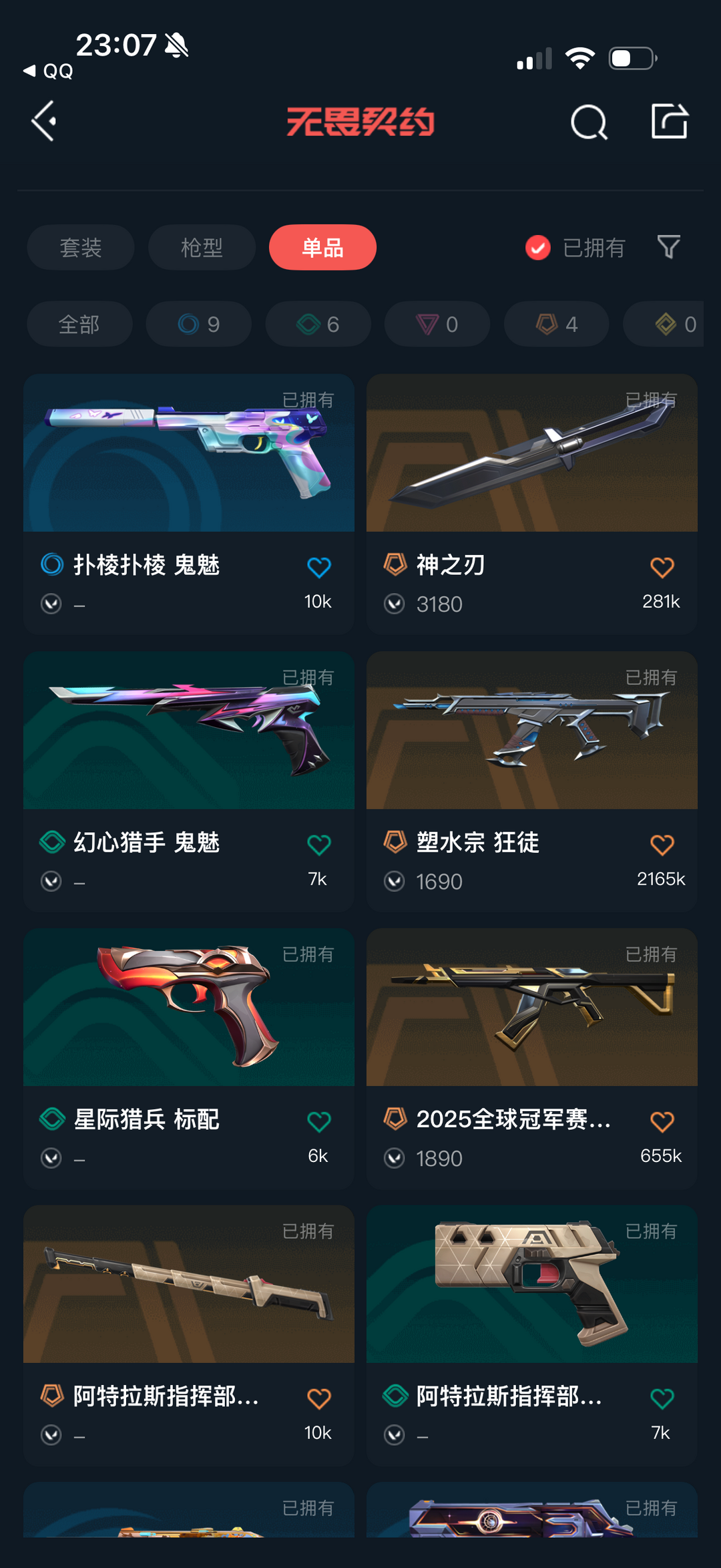This screenshot has width=721, height=1568.
Task: Toggle the 已拥有 owned checkbox
Action: [537, 248]
